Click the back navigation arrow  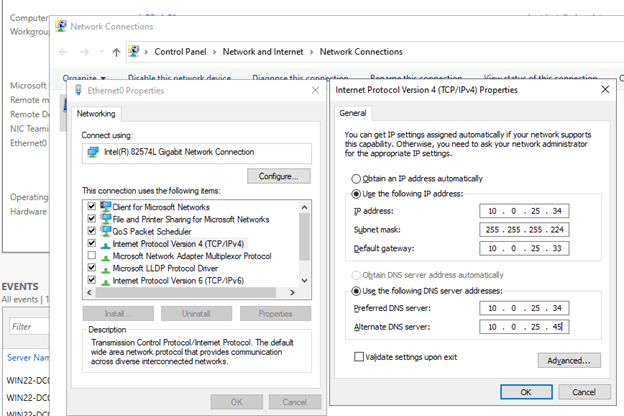(x=63, y=51)
